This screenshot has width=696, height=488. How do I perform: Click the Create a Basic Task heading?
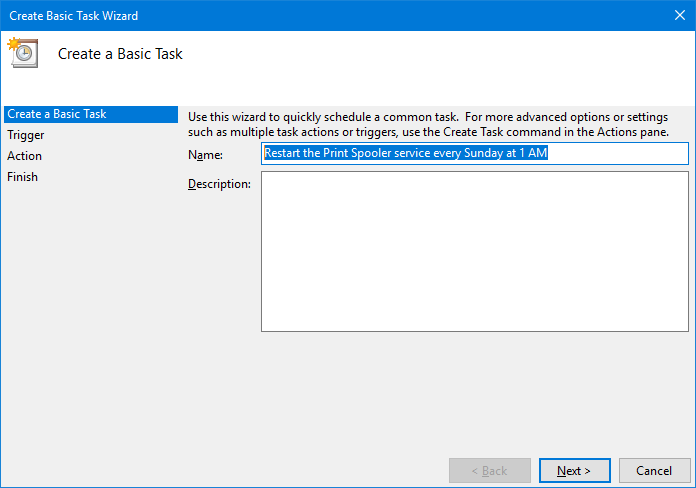tap(120, 54)
